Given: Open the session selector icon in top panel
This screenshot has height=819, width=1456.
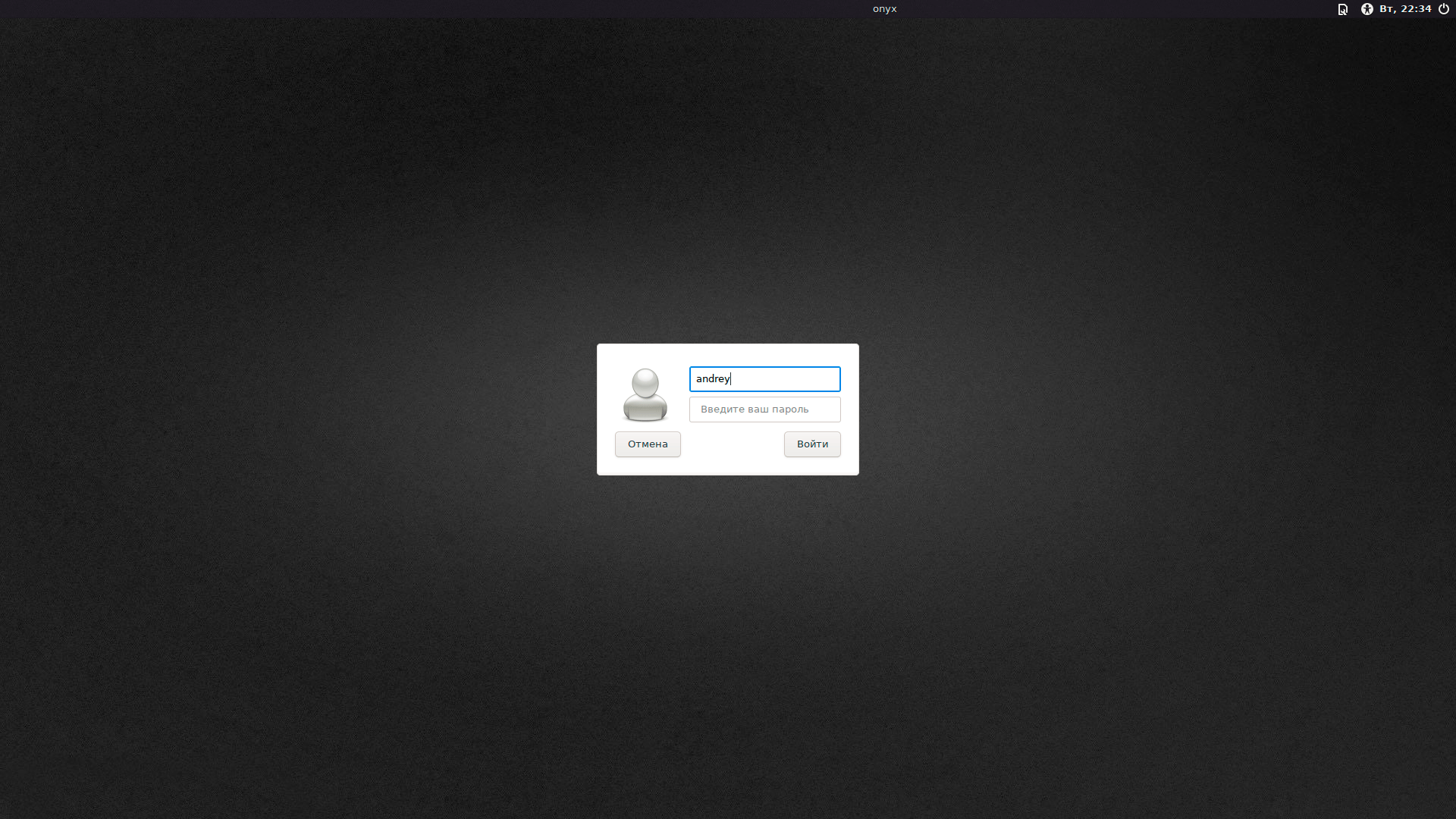Looking at the screenshot, I should 1342,9.
